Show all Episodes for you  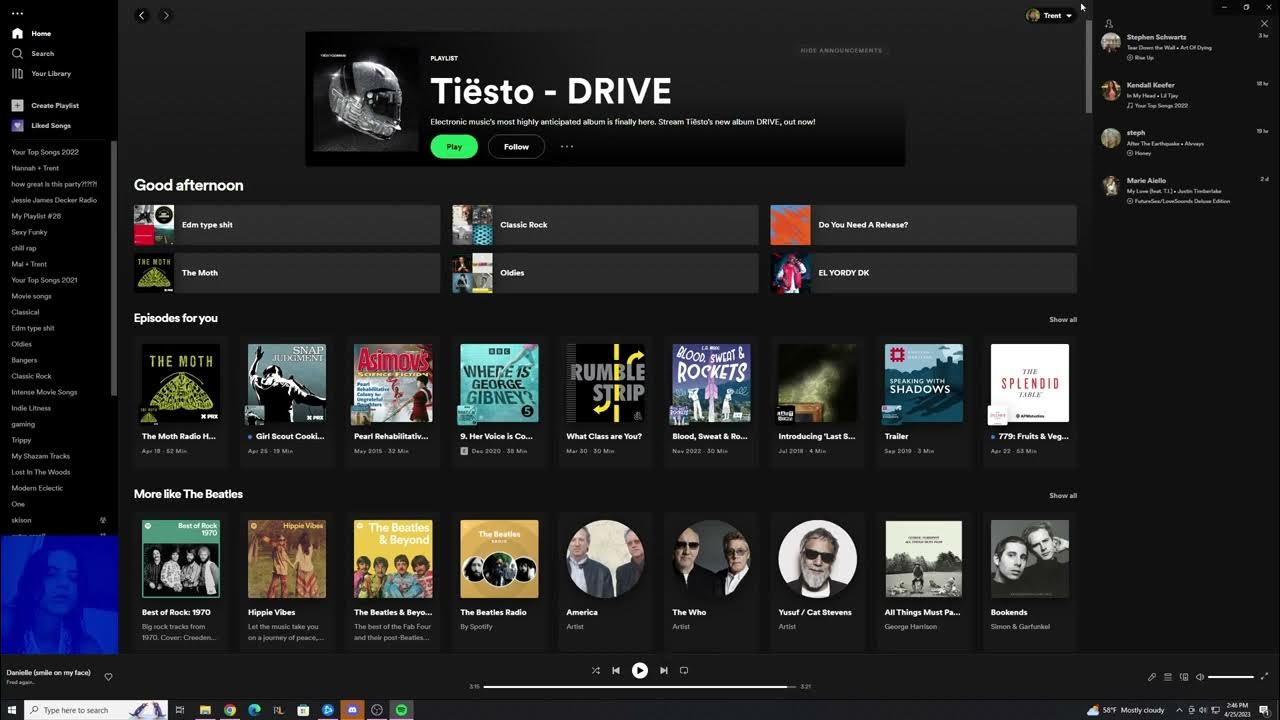pyautogui.click(x=1063, y=320)
